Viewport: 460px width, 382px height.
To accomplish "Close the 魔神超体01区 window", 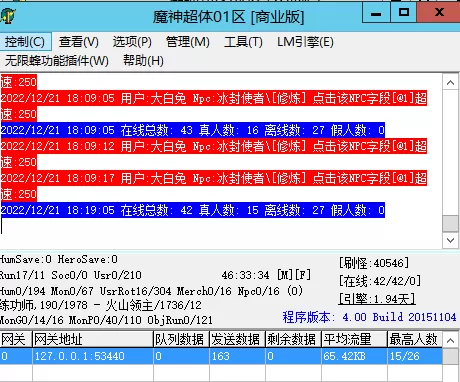I will 439,13.
